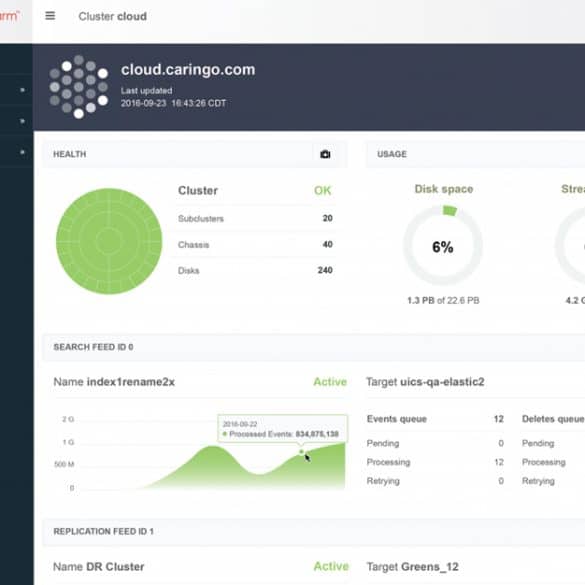Screen dimensions: 585x585
Task: Click the 'Disk space' heading
Action: [x=444, y=189]
